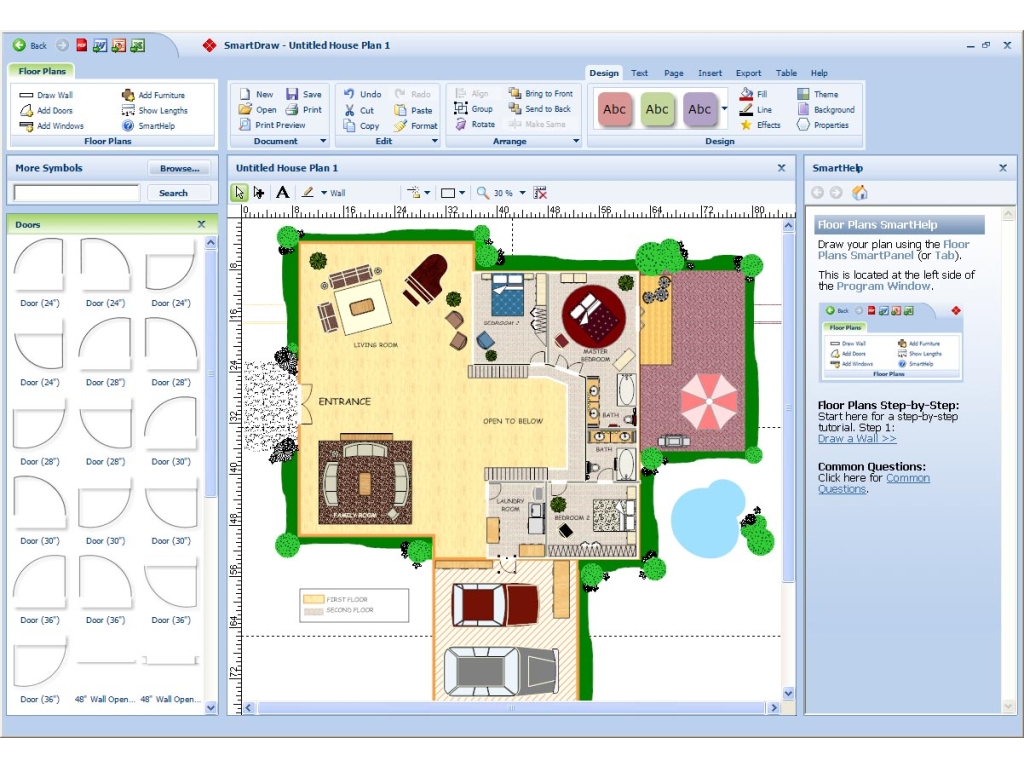1024x768 pixels.
Task: Click Send to Back
Action: click(540, 109)
